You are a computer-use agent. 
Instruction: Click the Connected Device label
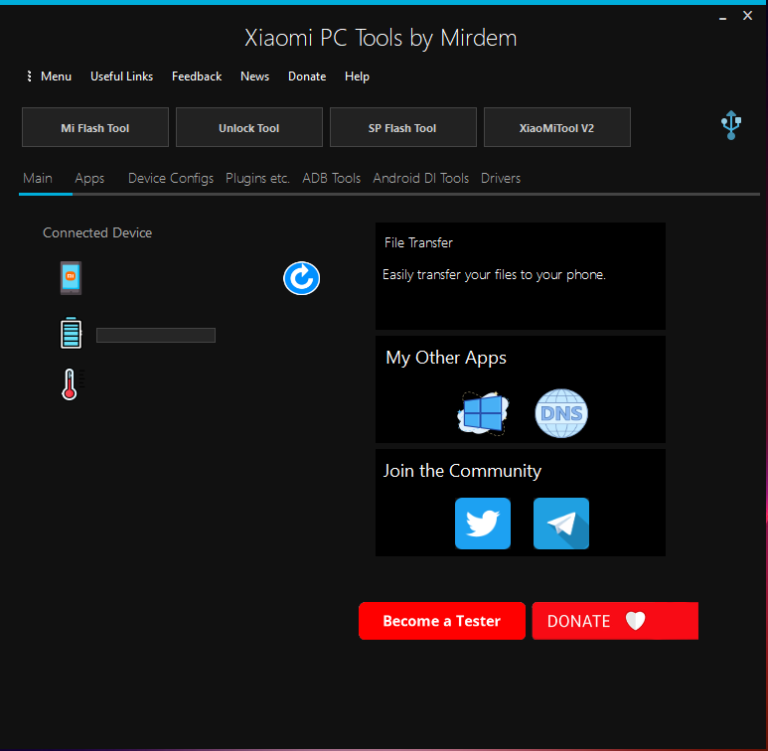click(x=97, y=233)
